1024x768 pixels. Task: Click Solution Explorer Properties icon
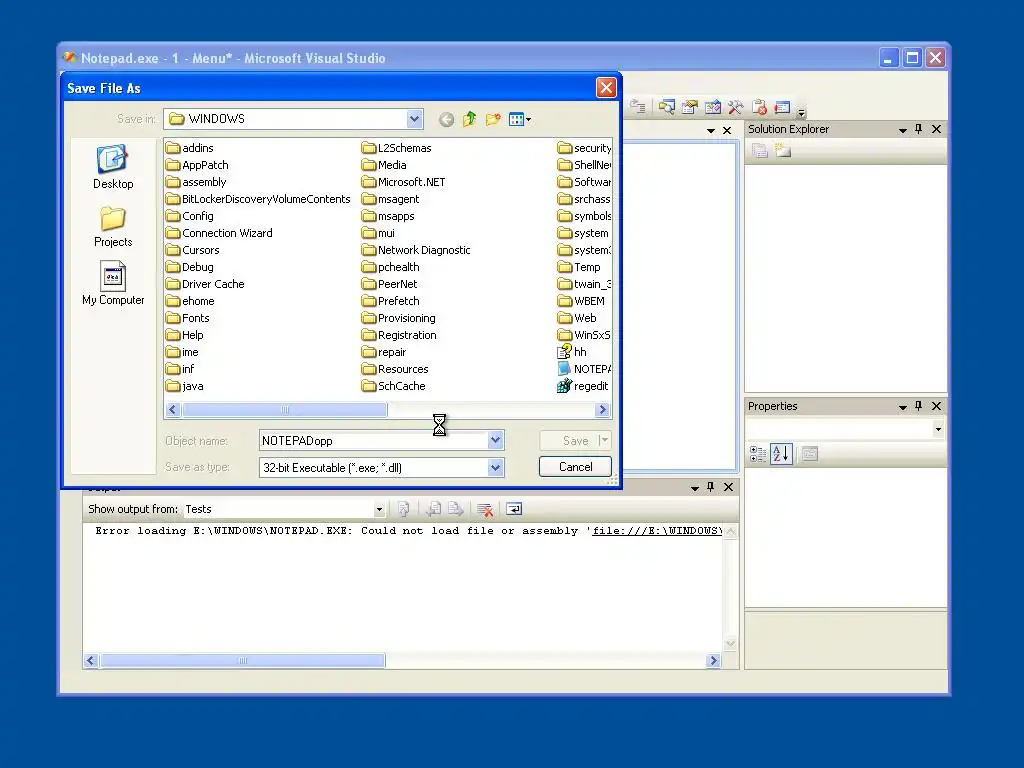click(760, 151)
